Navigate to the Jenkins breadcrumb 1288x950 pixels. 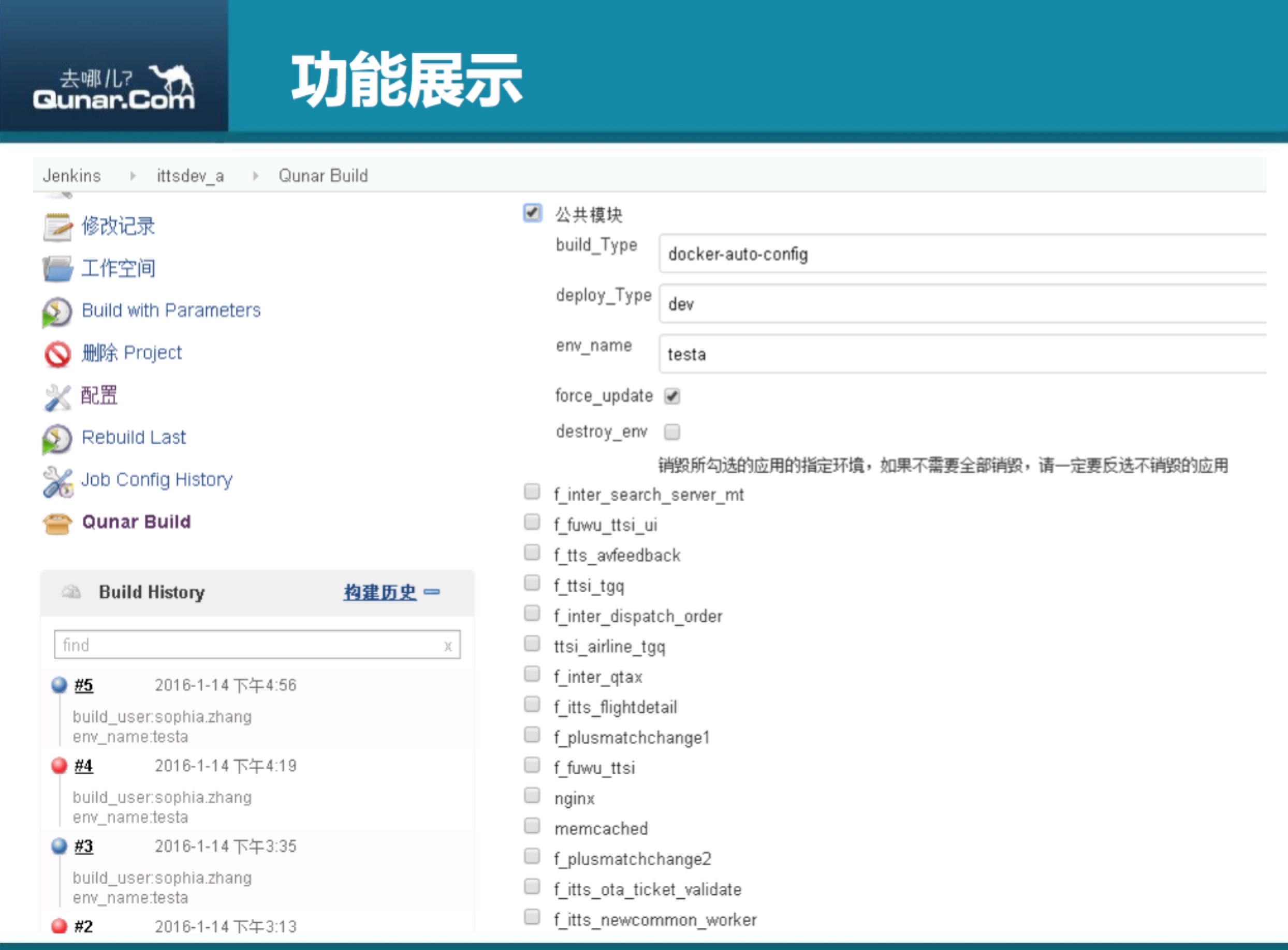pyautogui.click(x=71, y=176)
